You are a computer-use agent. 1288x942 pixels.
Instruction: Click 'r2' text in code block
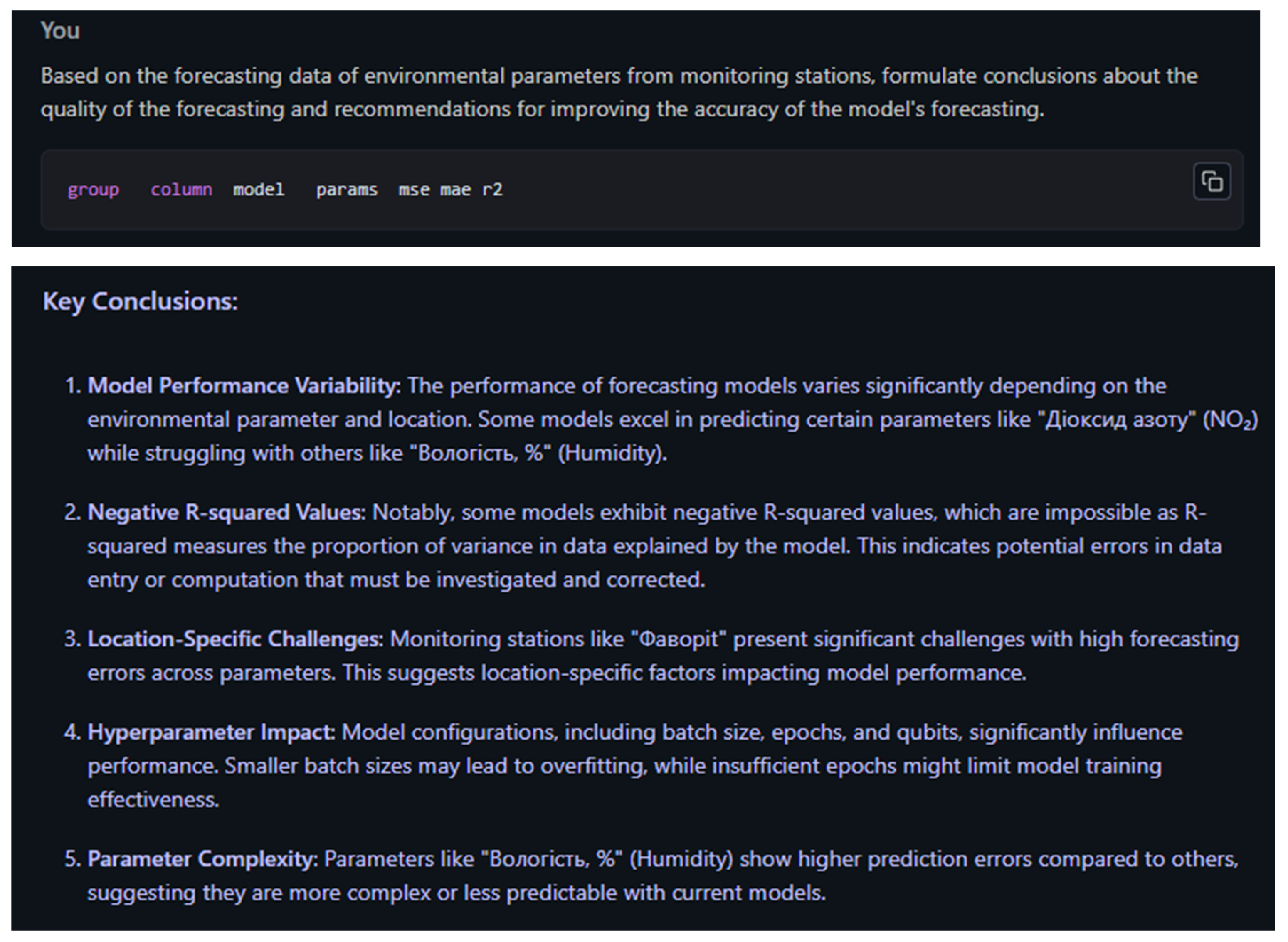coord(492,190)
